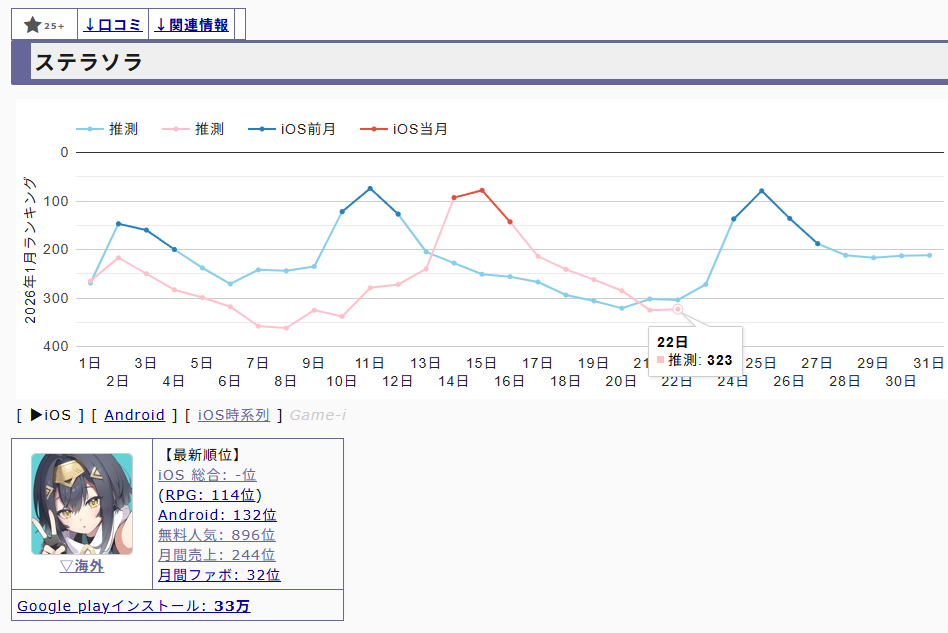The image size is (948, 633).
Task: Open the iOS 総合 ranking link
Action: (x=207, y=475)
